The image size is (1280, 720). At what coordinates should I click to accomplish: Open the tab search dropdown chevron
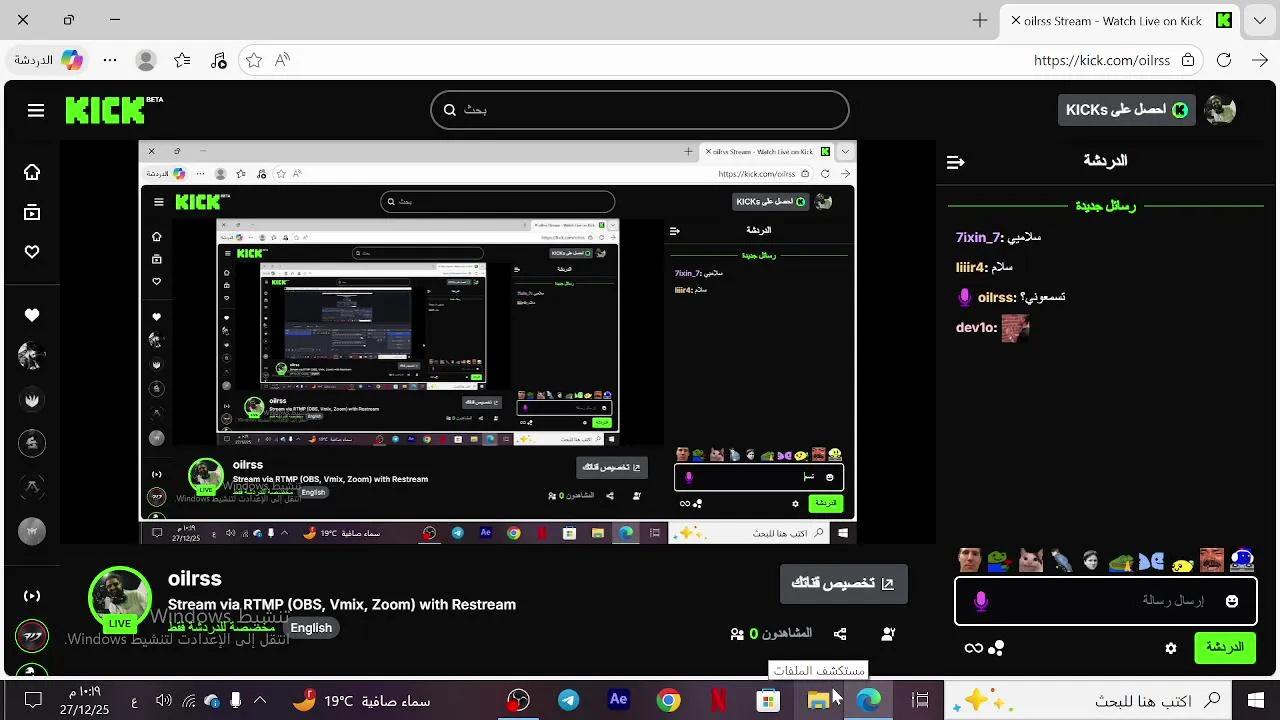[1259, 20]
